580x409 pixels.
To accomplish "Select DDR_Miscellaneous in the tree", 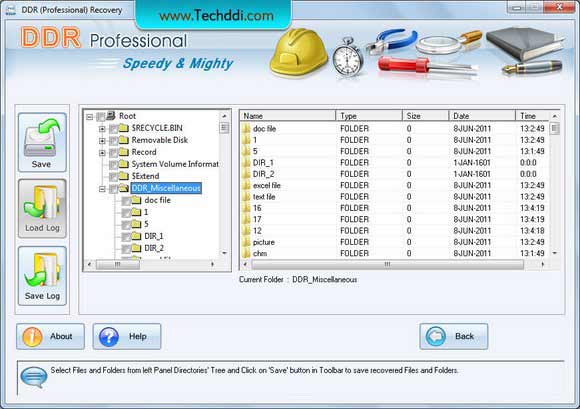I will click(x=166, y=188).
